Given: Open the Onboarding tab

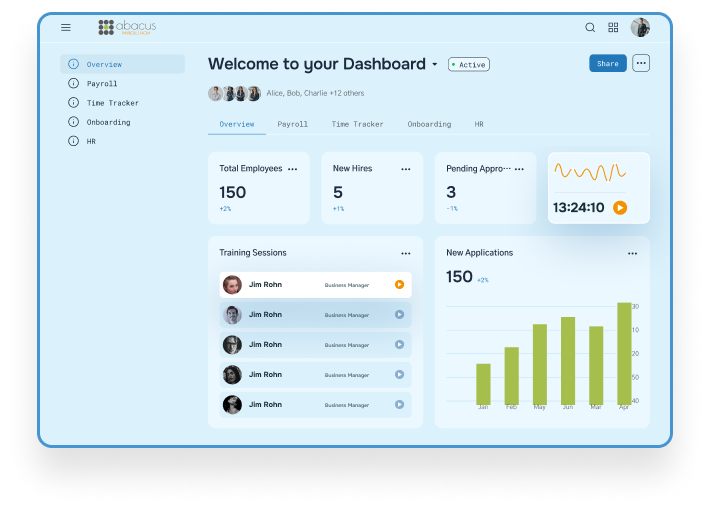Looking at the screenshot, I should click(429, 124).
